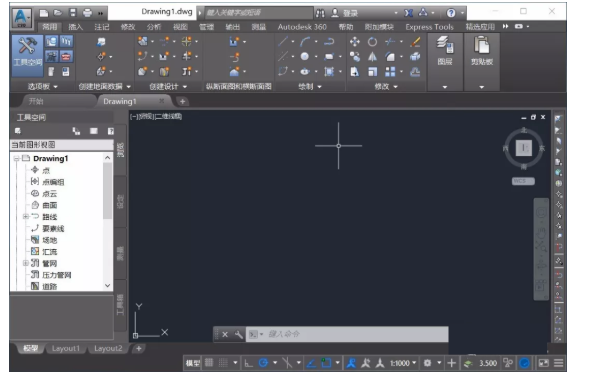Toggle object snap tracking in status bar
Screen dimensions: 592x375
311,363
